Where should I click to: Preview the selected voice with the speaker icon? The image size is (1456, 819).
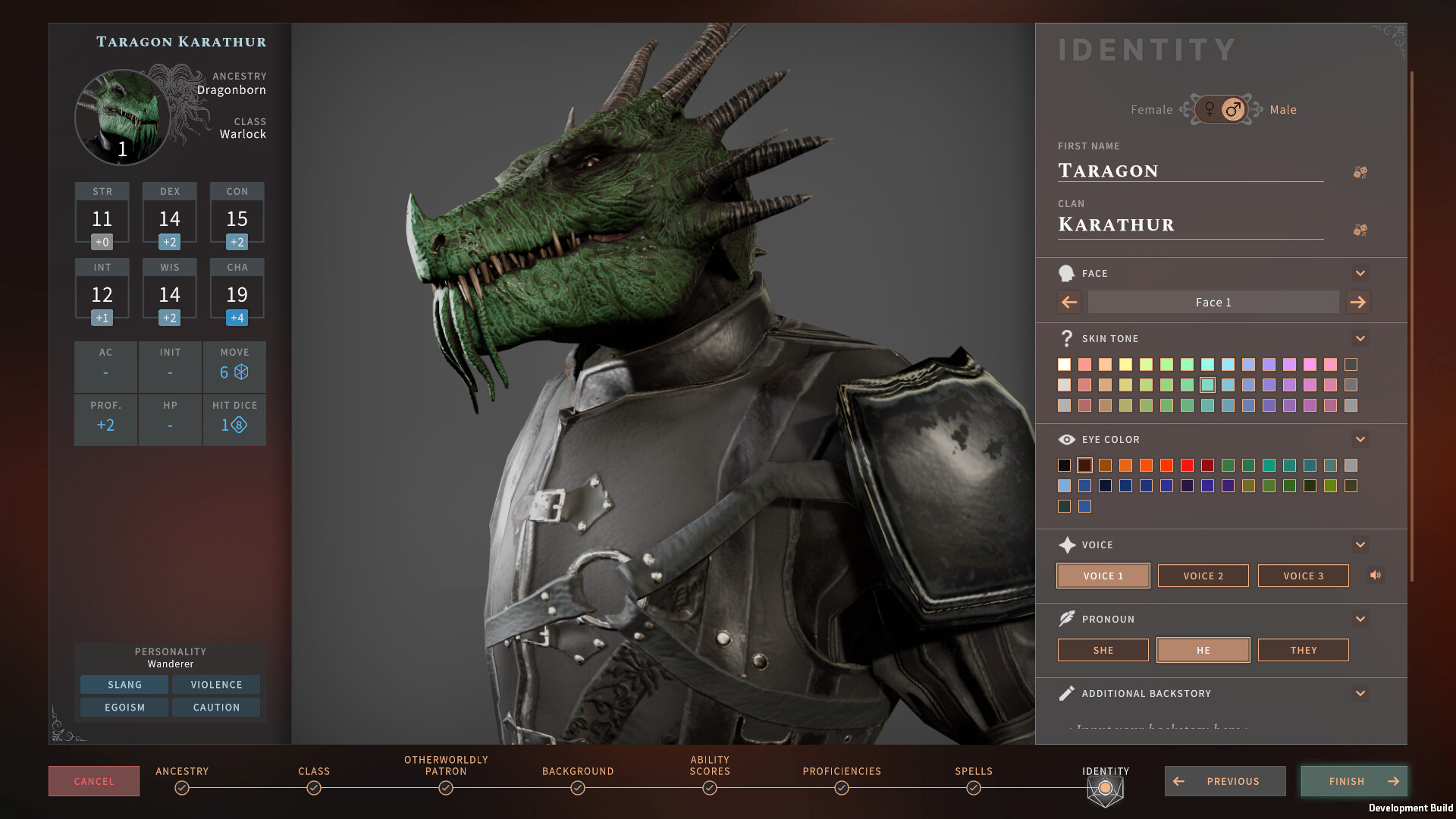(x=1375, y=575)
